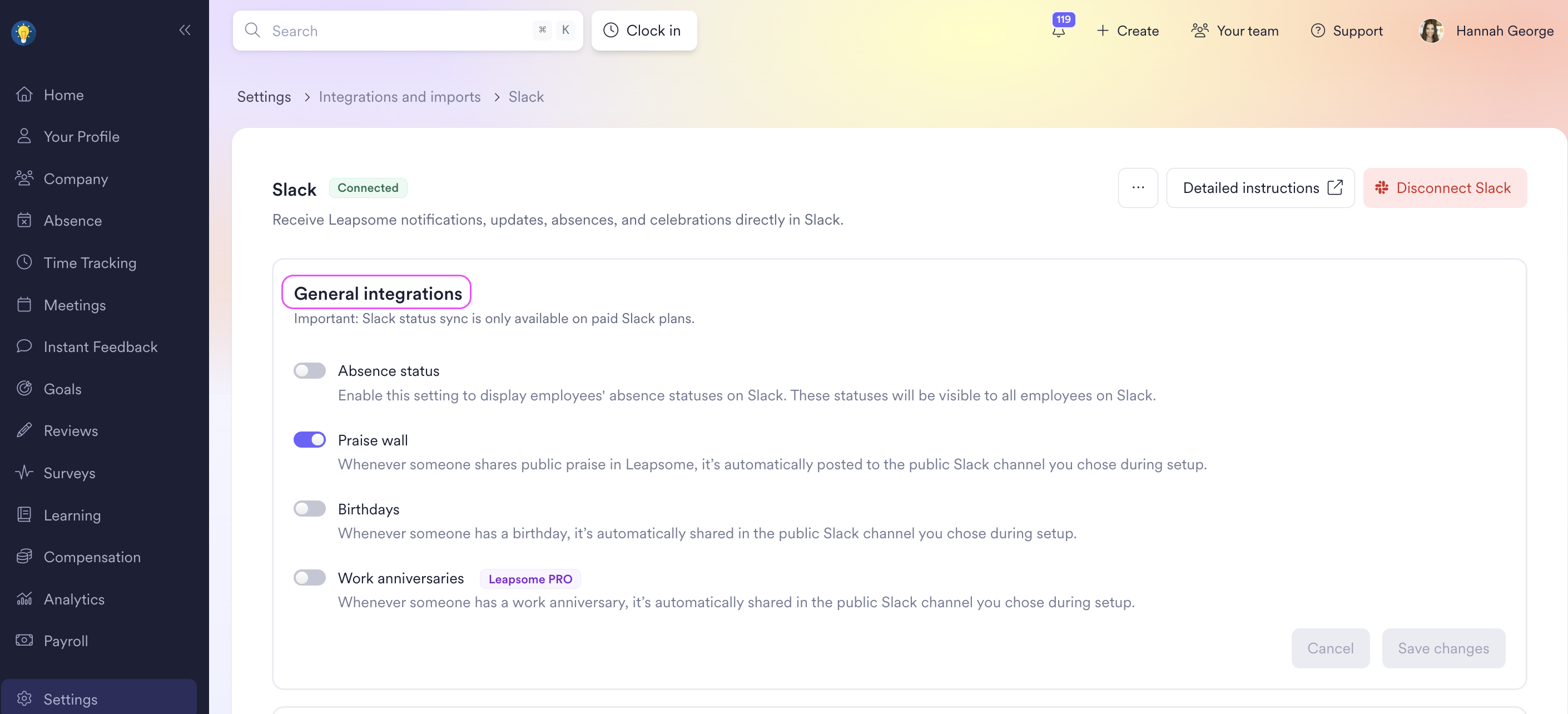This screenshot has height=714, width=1568.
Task: Enable the Work anniversaries toggle
Action: click(x=309, y=577)
